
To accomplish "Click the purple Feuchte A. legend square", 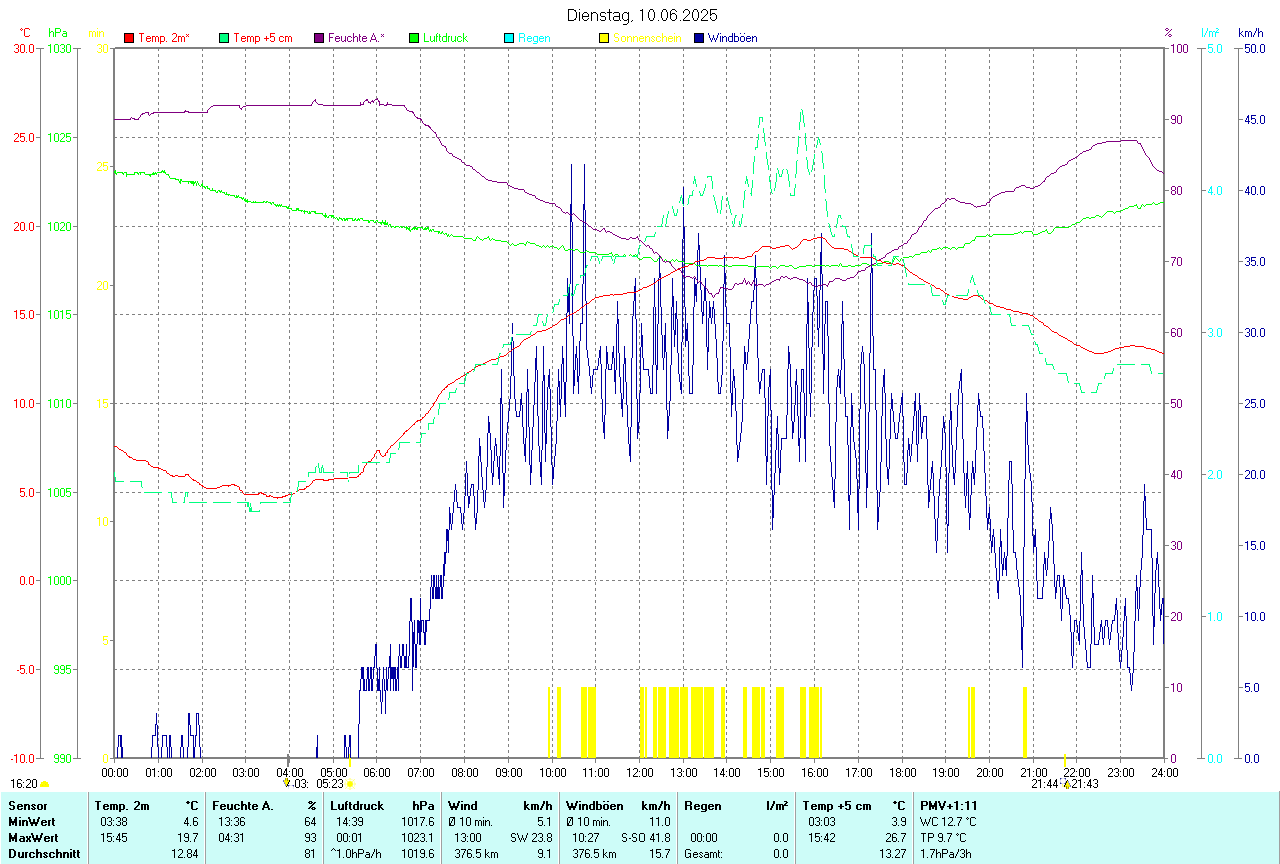I will coord(319,38).
